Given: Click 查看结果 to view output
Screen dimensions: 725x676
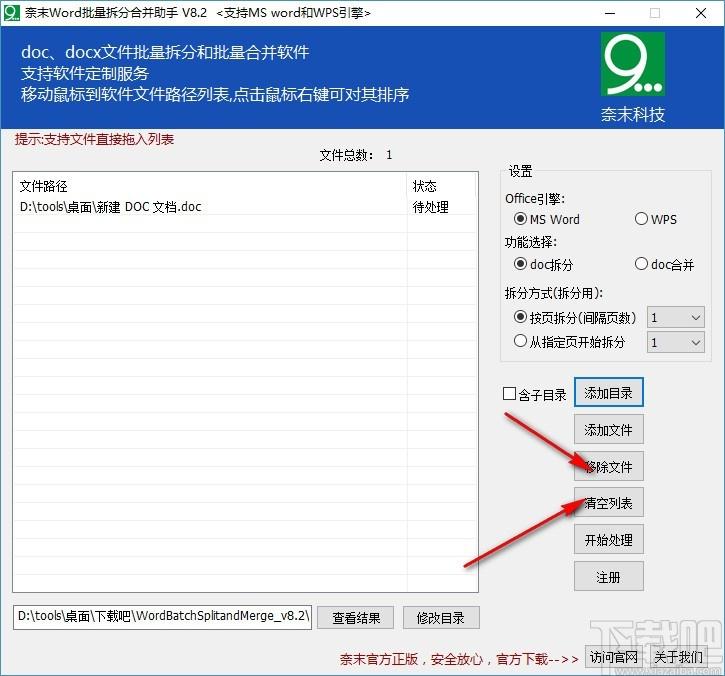Looking at the screenshot, I should [356, 618].
